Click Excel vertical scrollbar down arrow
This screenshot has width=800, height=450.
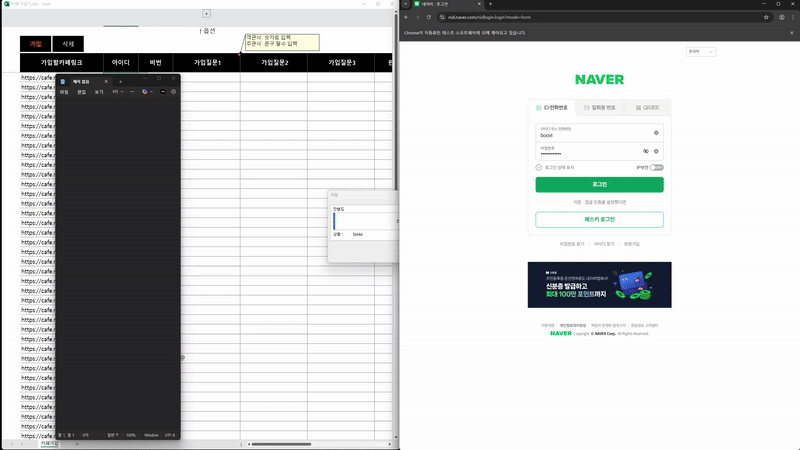396,437
